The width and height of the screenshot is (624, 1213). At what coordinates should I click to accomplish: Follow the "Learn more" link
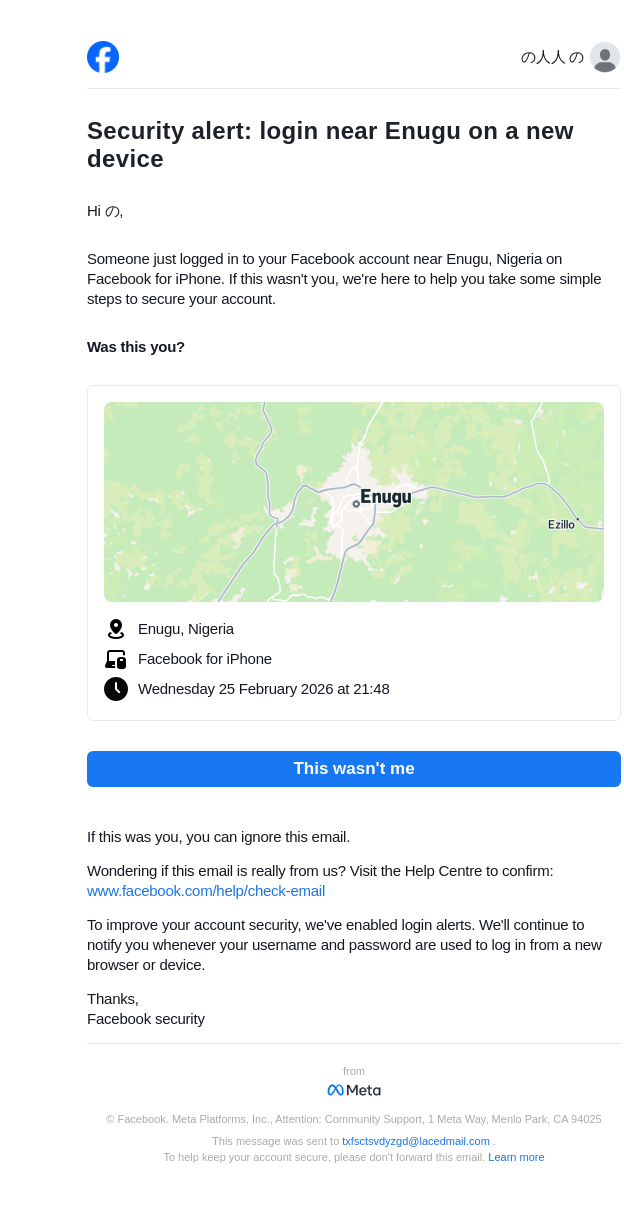tap(516, 1157)
